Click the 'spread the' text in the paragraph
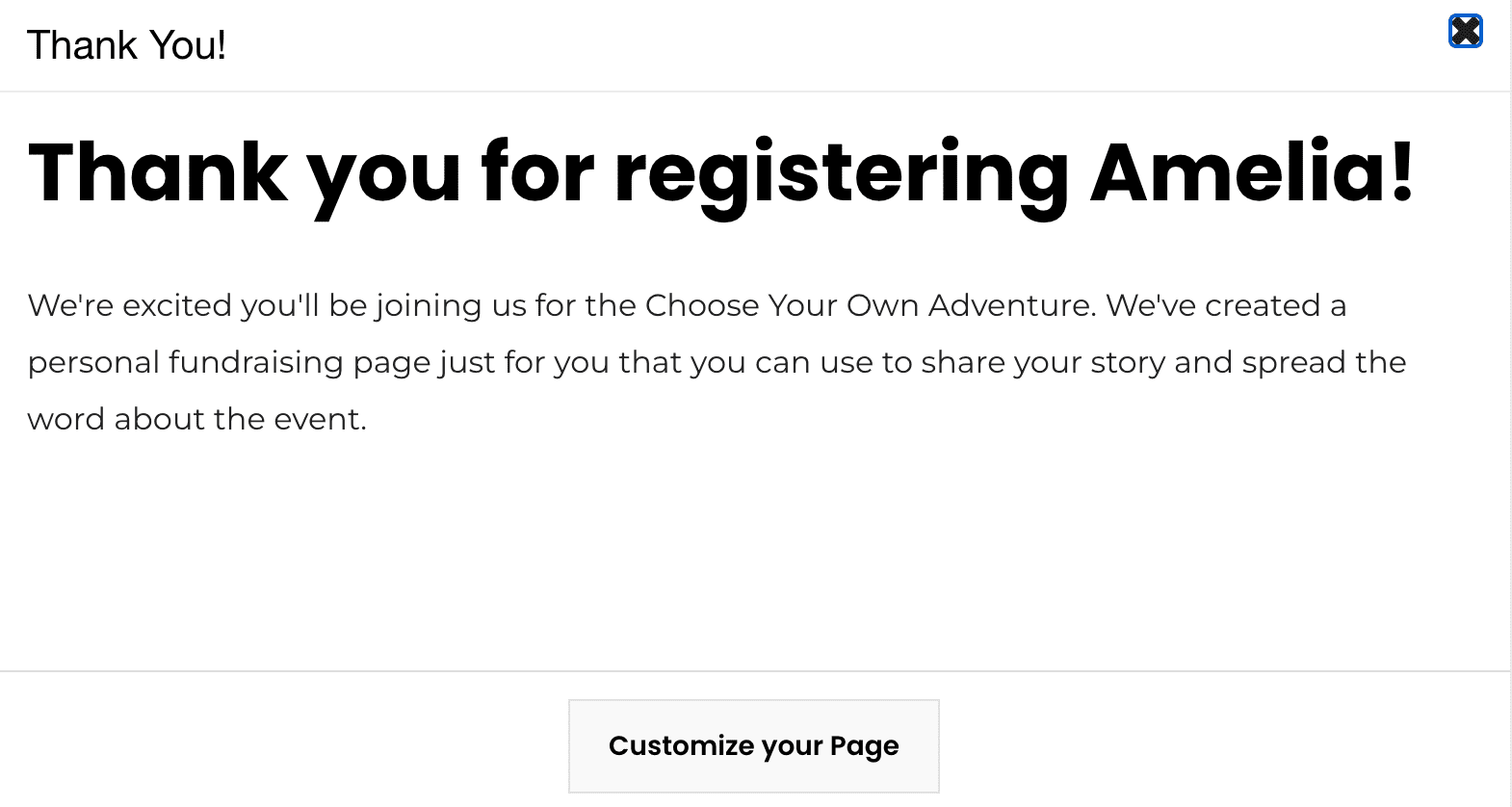Viewport: 1512px width, 807px height. coord(1323,363)
